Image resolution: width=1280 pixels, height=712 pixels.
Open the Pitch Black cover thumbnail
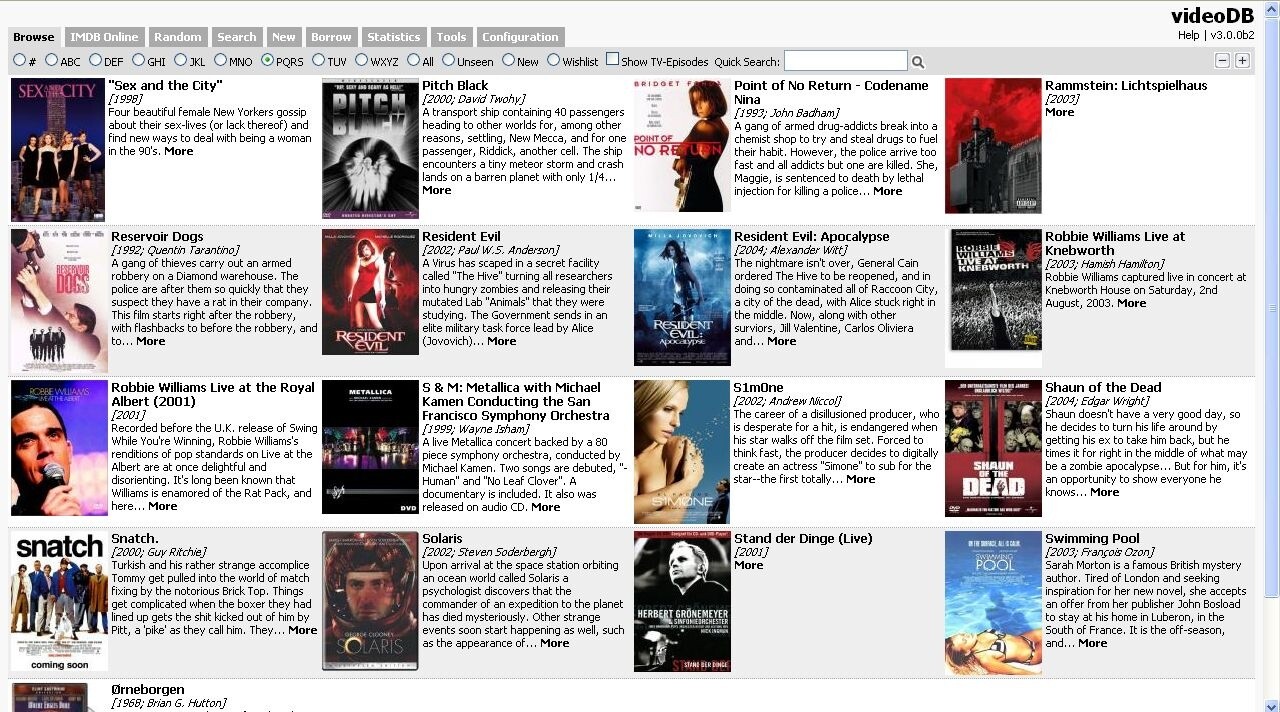tap(370, 148)
